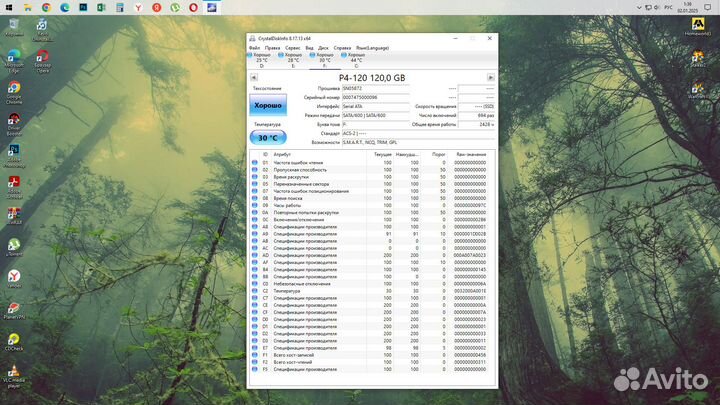Switch to disk C: tab at 44 °C
Viewport: 720px width, 405px height.
pyautogui.click(x=356, y=60)
